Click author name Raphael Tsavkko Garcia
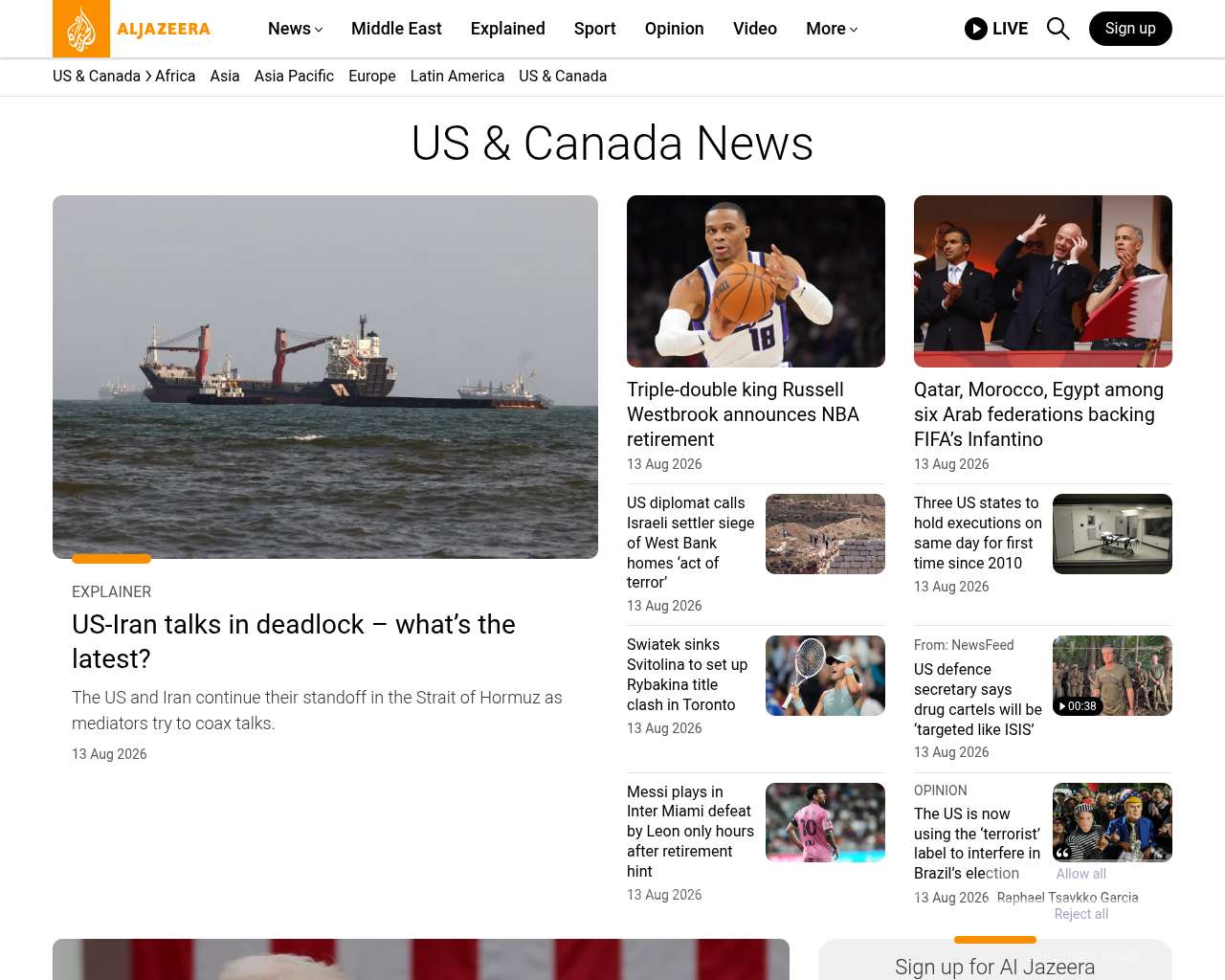The image size is (1225, 980). pyautogui.click(x=1068, y=898)
